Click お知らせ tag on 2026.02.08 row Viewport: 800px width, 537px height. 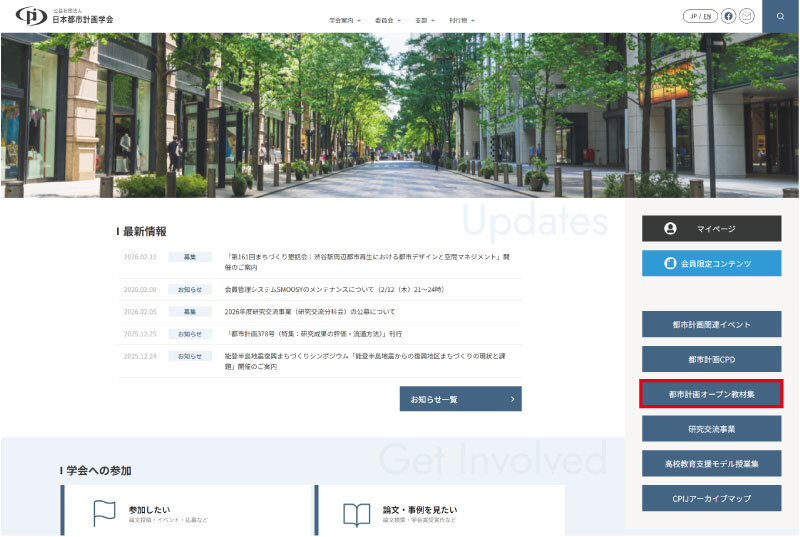point(190,289)
